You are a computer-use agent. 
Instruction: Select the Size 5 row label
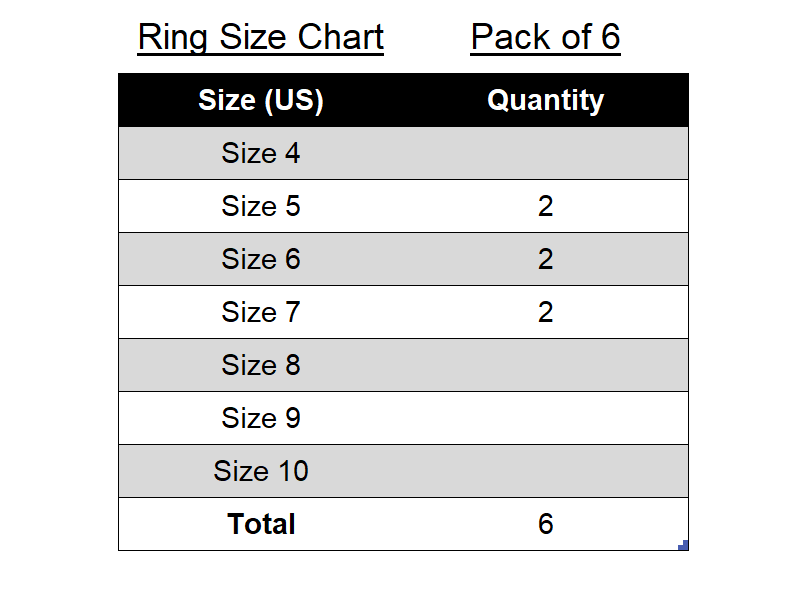pos(261,207)
